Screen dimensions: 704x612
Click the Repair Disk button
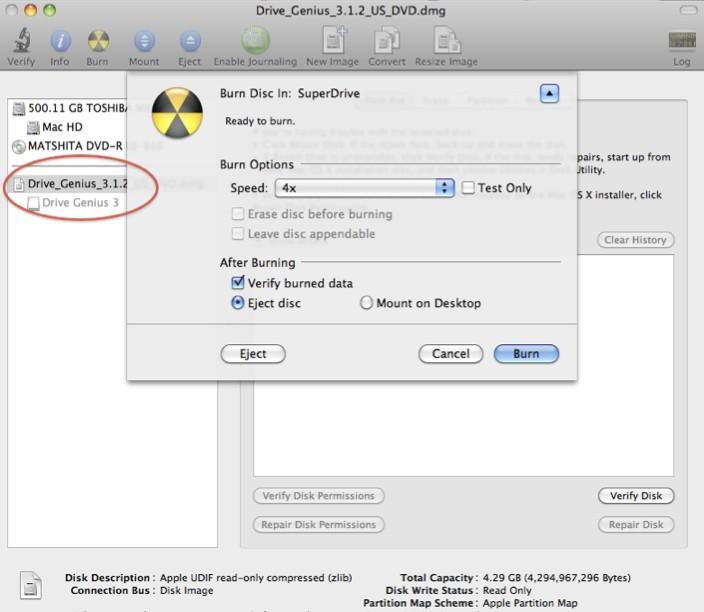pos(636,524)
